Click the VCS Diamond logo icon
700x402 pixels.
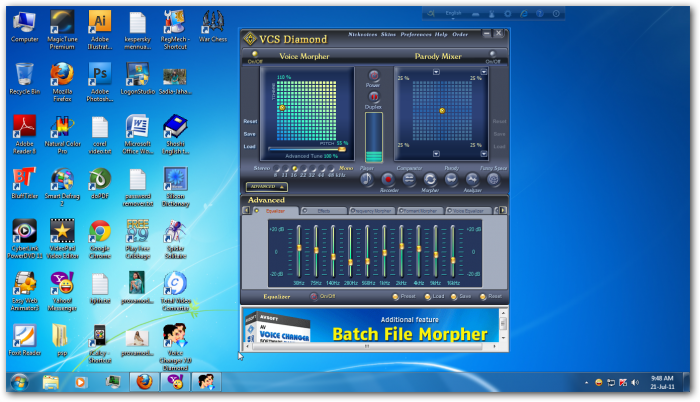click(x=250, y=39)
